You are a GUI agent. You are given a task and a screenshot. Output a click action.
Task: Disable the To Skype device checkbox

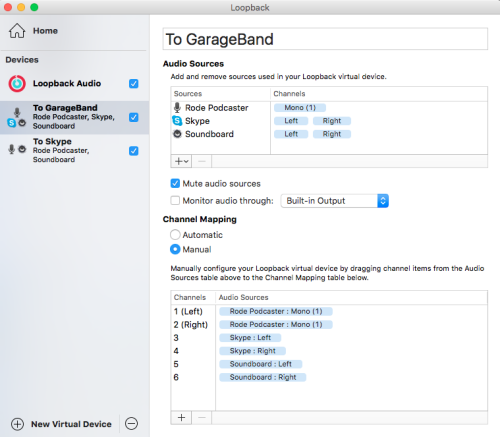[134, 151]
